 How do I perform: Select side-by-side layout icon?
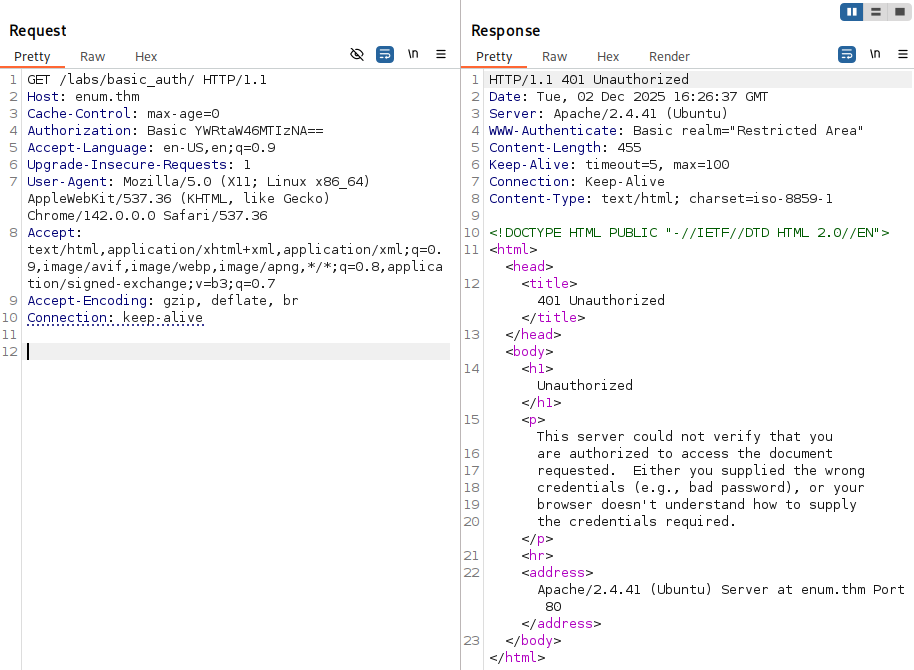852,12
